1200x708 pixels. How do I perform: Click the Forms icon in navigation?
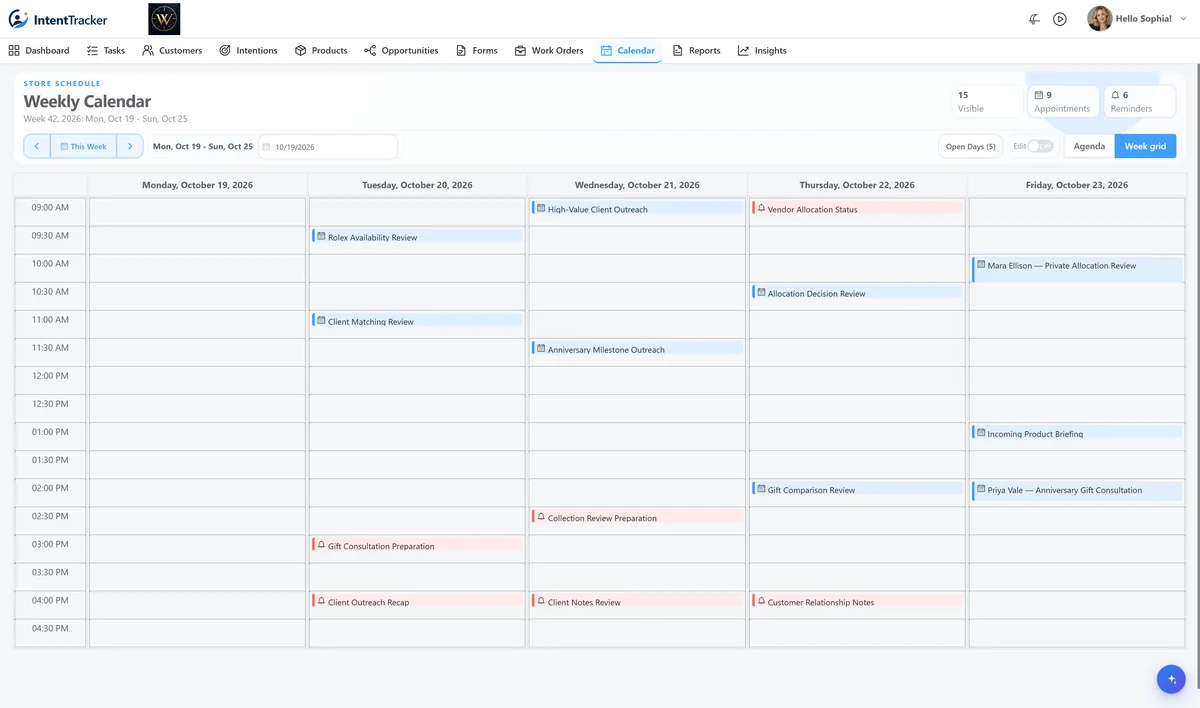coord(461,50)
